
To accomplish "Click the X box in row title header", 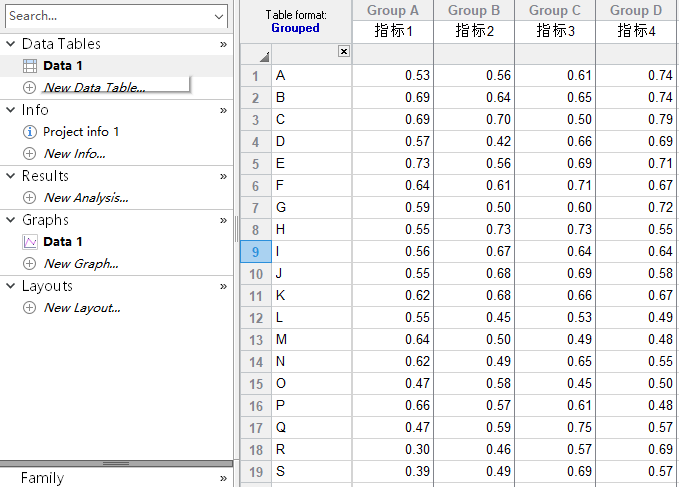I will pos(344,51).
